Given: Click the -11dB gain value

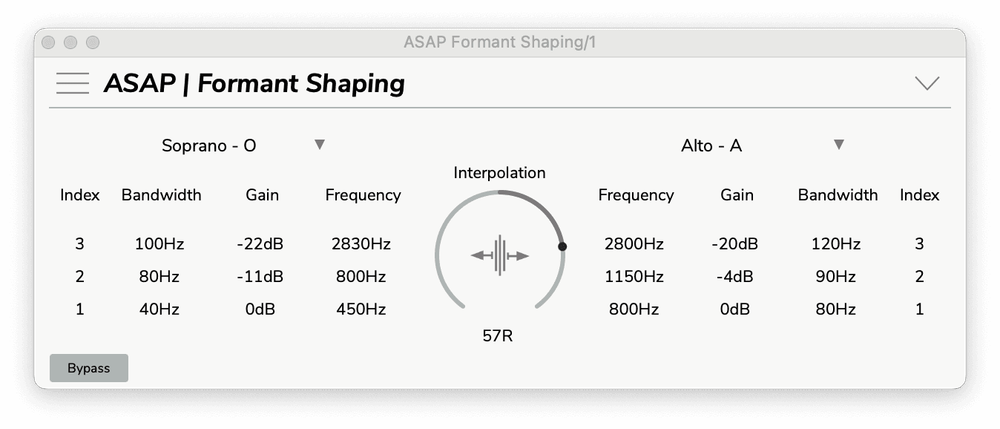Looking at the screenshot, I should (262, 276).
